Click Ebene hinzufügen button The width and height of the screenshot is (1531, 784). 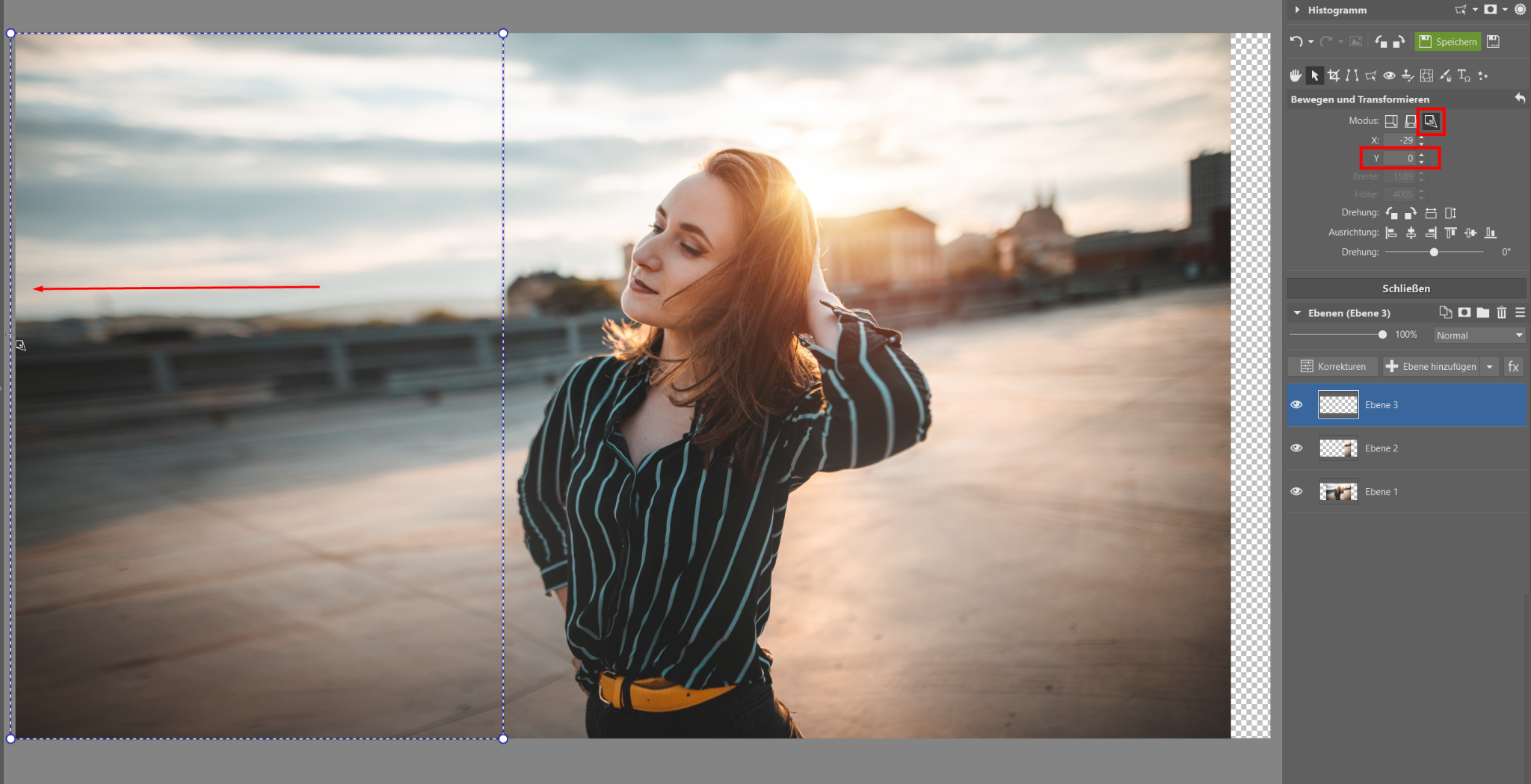[x=1431, y=366]
